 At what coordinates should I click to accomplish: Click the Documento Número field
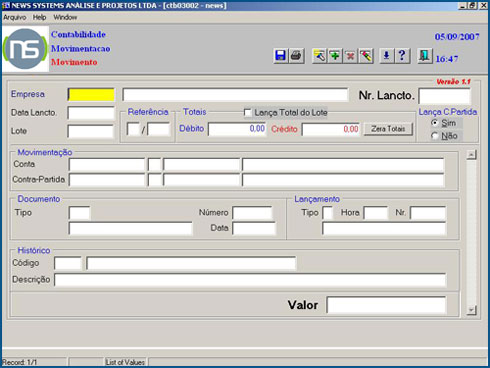click(253, 213)
